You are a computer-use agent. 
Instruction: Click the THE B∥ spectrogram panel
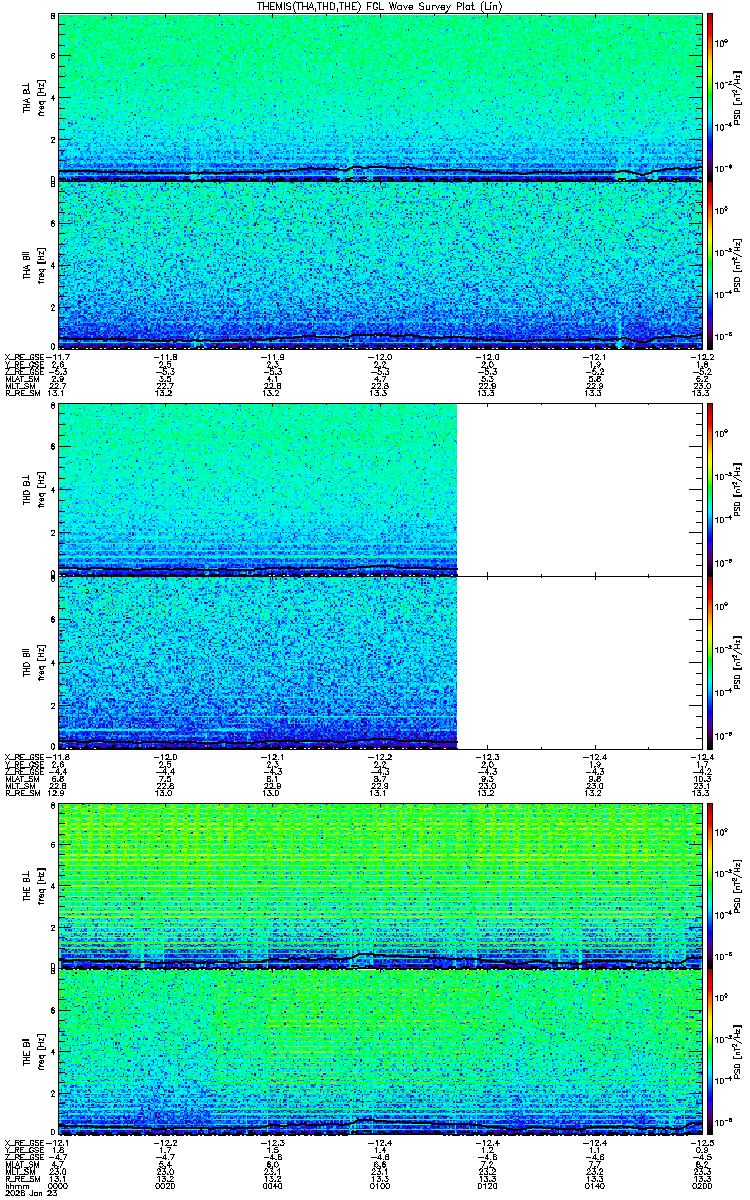click(x=378, y=1051)
